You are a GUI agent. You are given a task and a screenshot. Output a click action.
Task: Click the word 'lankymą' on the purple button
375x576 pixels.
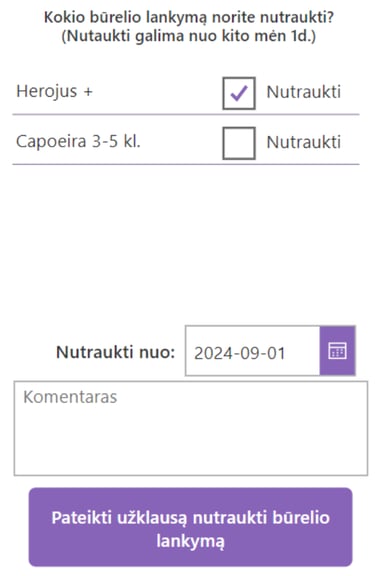click(190, 541)
